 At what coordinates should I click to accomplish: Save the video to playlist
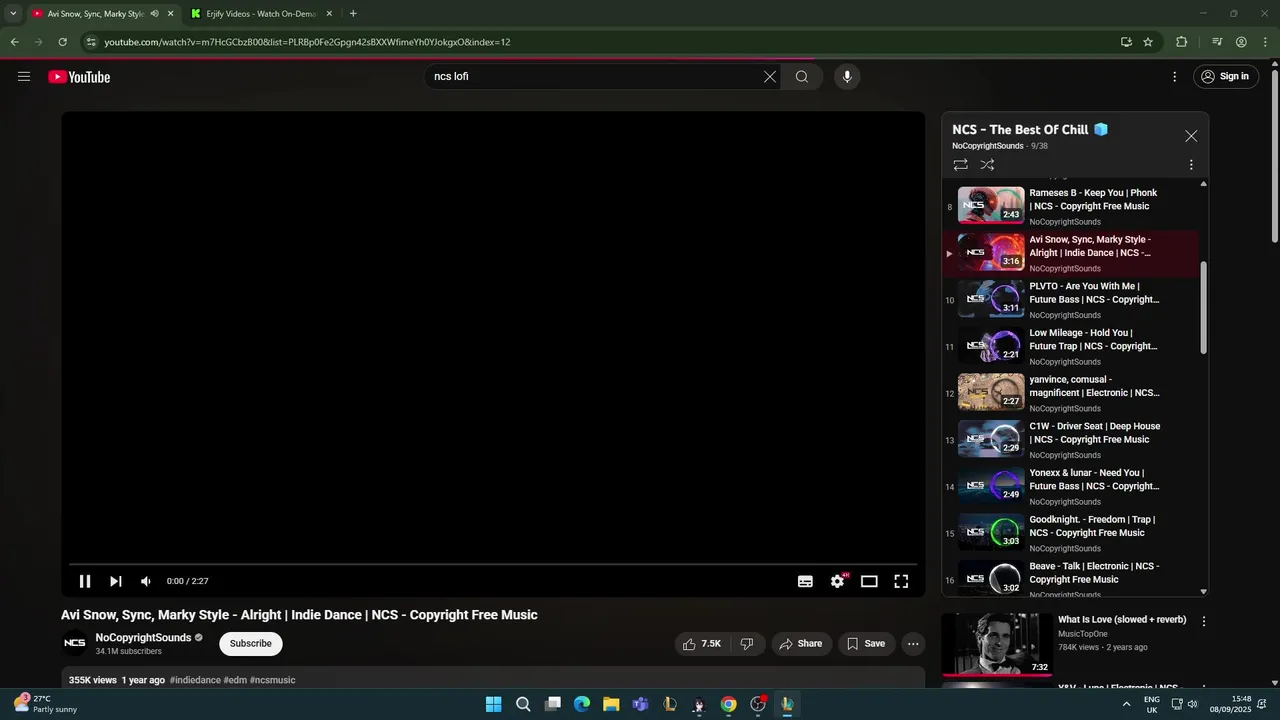pos(866,644)
